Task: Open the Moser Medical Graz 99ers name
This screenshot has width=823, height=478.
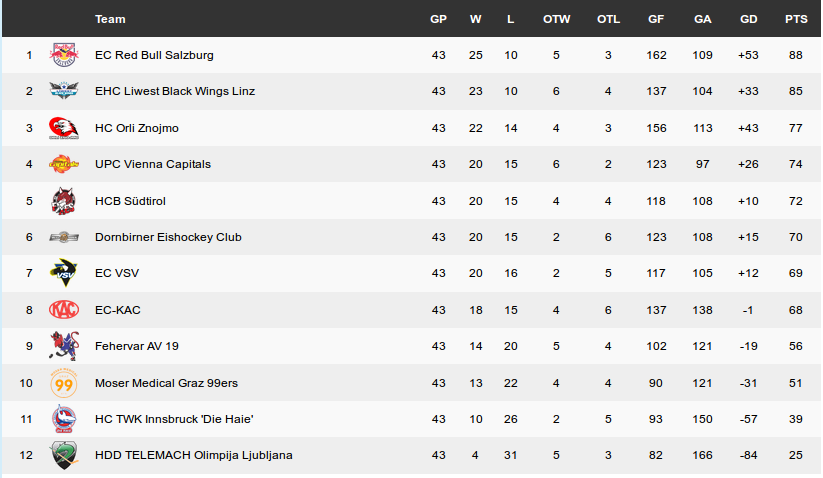Action: [166, 383]
